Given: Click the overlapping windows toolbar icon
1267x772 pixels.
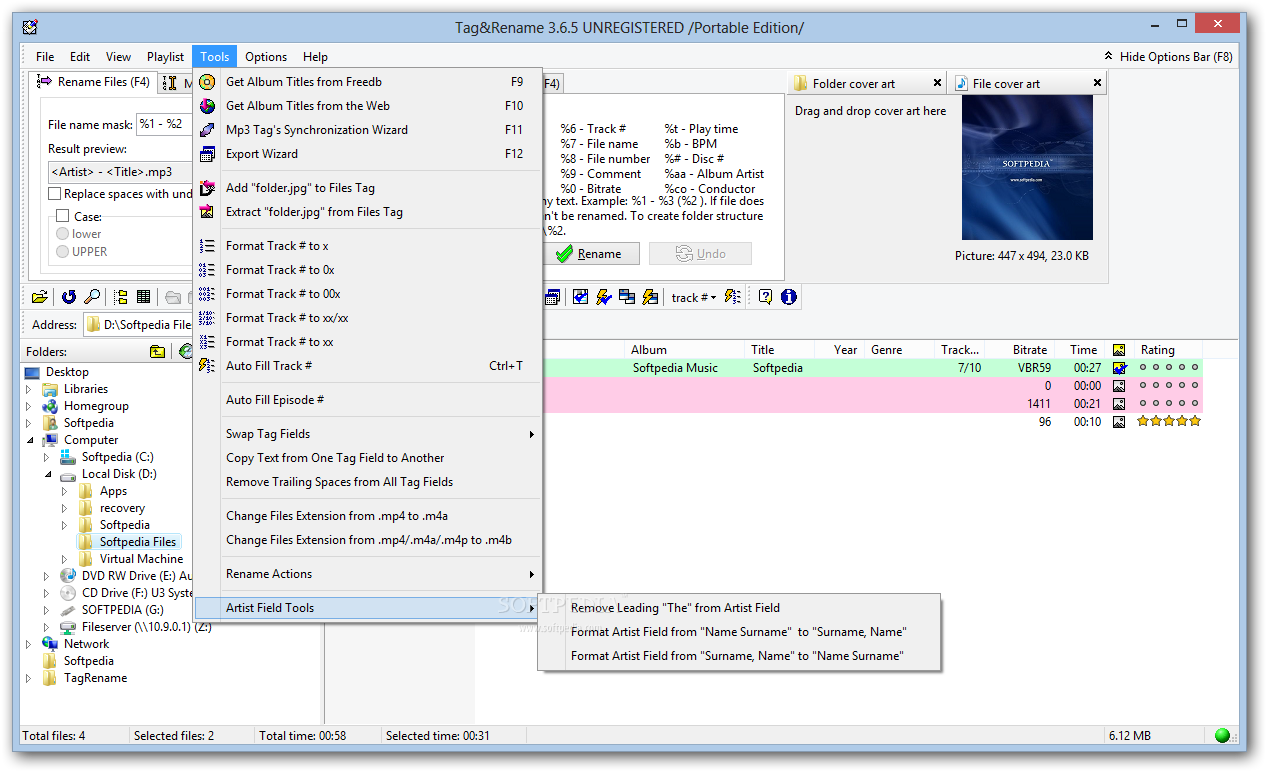Looking at the screenshot, I should coord(627,297).
